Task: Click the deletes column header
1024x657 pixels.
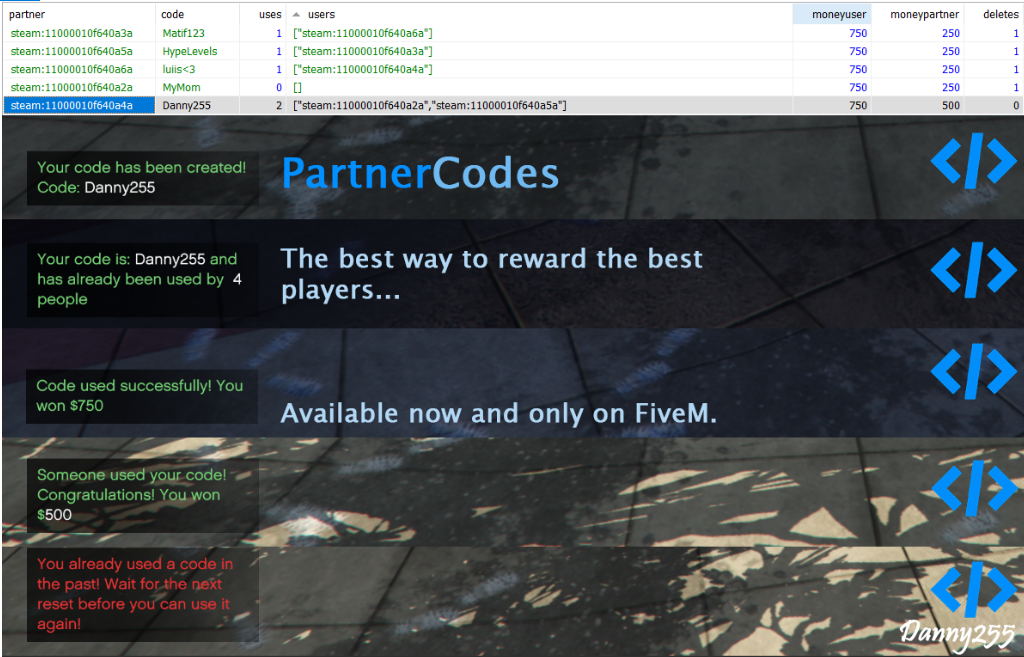Action: click(x=994, y=14)
